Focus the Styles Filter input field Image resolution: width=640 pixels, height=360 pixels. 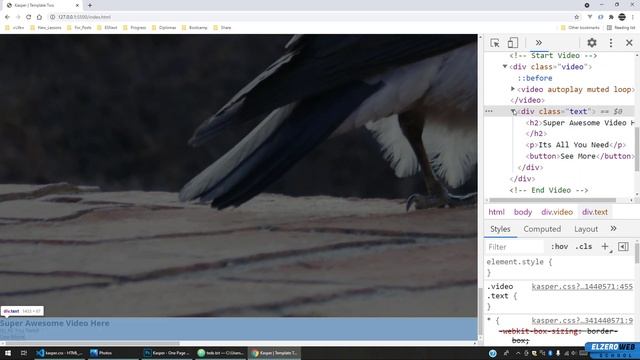click(x=515, y=247)
